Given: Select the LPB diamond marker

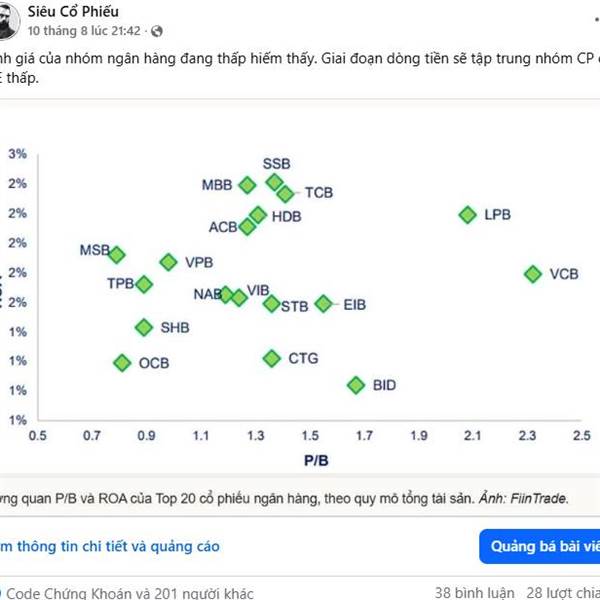Looking at the screenshot, I should tap(468, 215).
